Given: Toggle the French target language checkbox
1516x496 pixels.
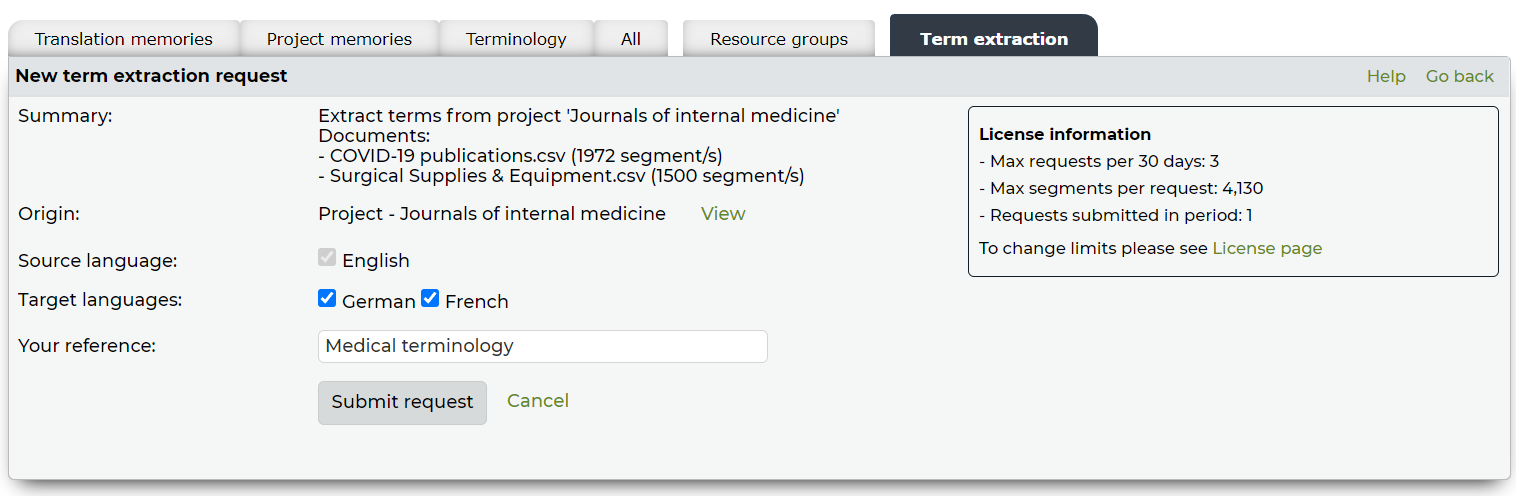Looking at the screenshot, I should click(x=430, y=298).
